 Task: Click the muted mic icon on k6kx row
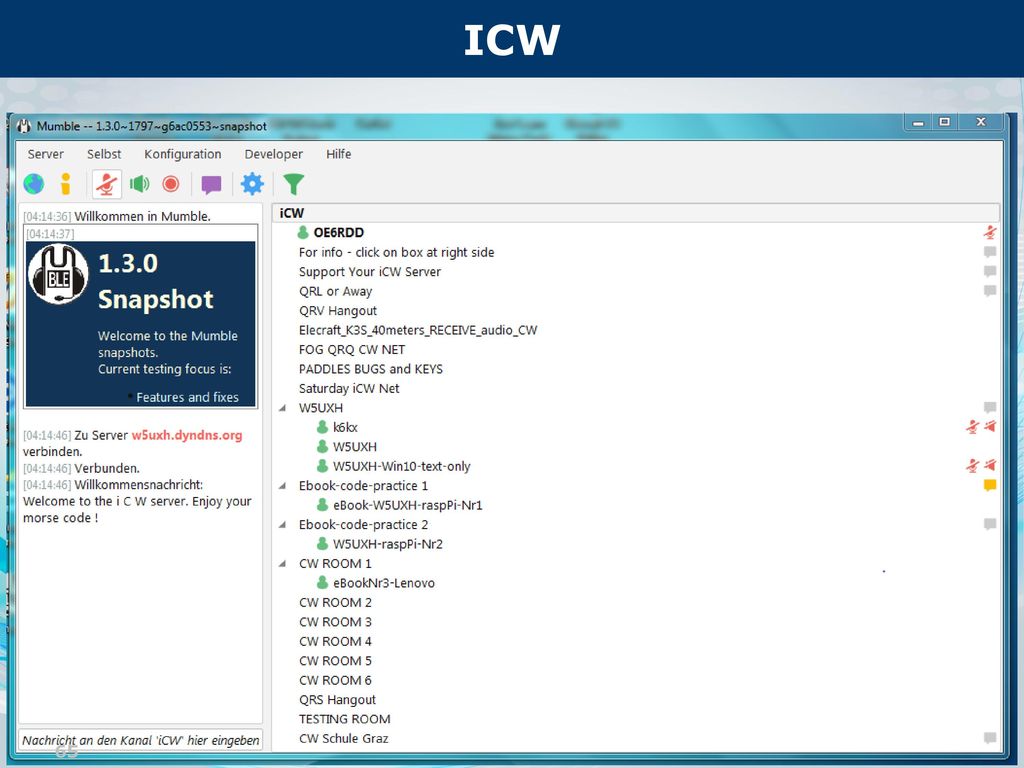coord(972,427)
